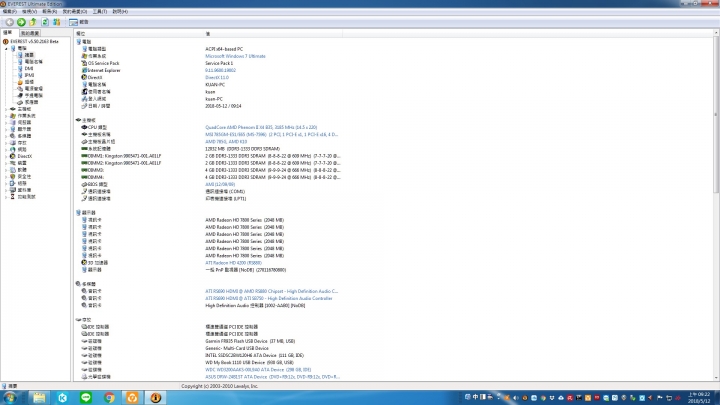Click the Report (報告) toolbar button
This screenshot has width=720, height=405.
click(x=79, y=22)
